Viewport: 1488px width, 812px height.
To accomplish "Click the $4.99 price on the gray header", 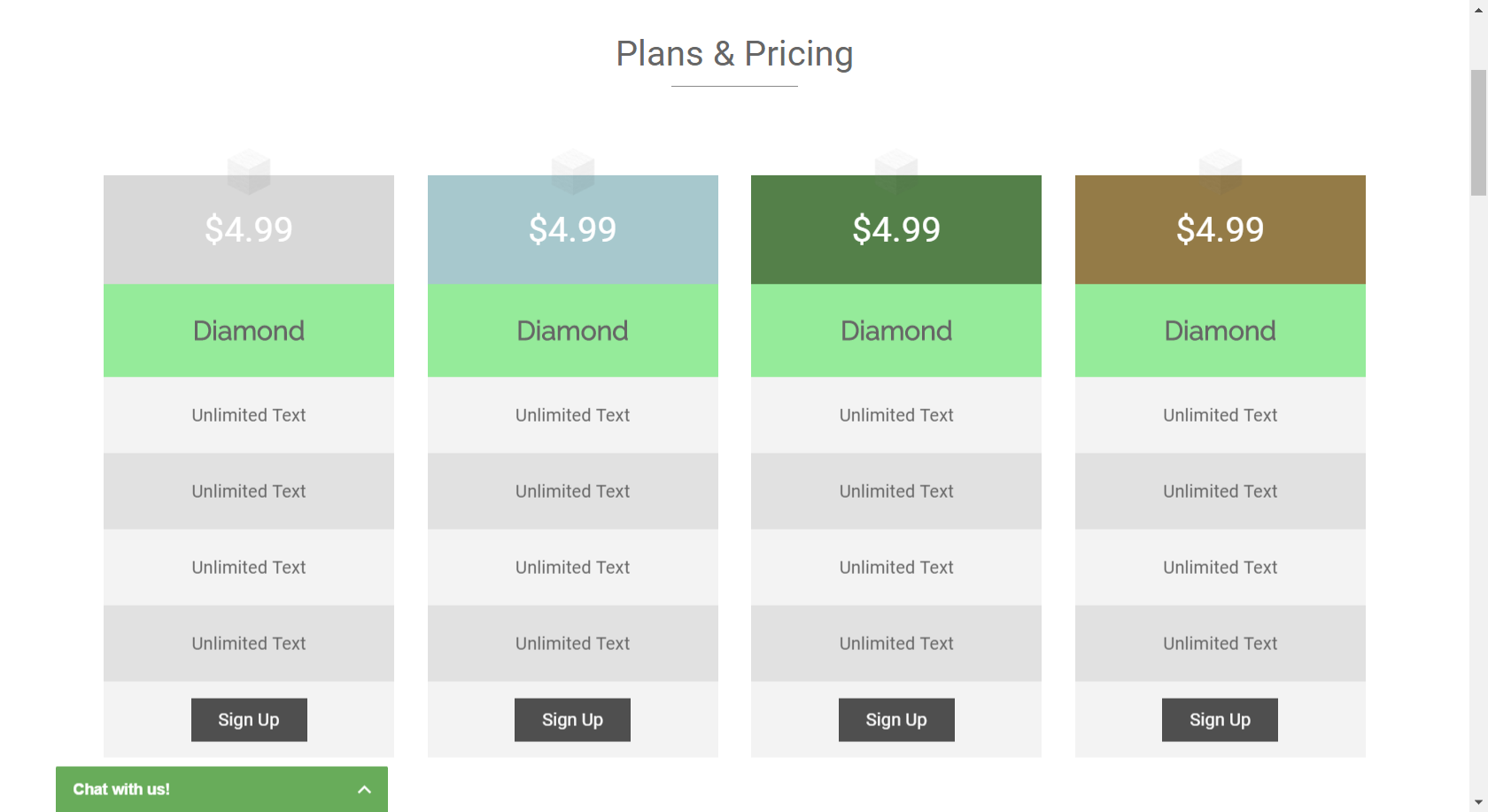I will (x=249, y=229).
